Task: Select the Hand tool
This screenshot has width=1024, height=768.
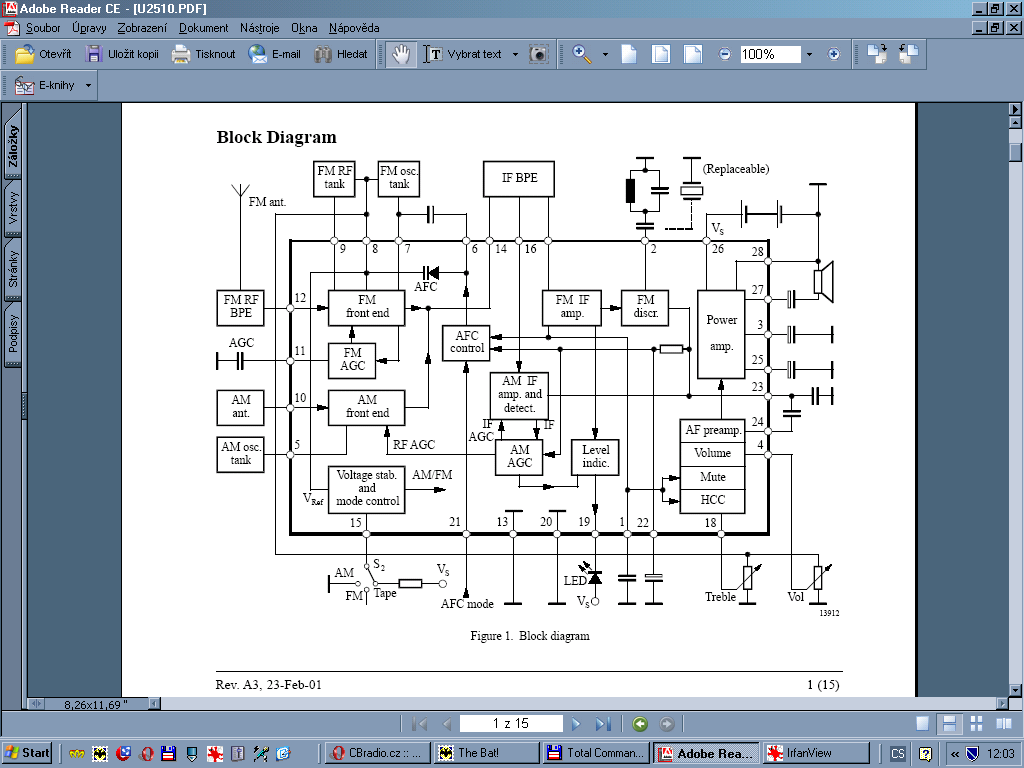Action: (x=400, y=54)
